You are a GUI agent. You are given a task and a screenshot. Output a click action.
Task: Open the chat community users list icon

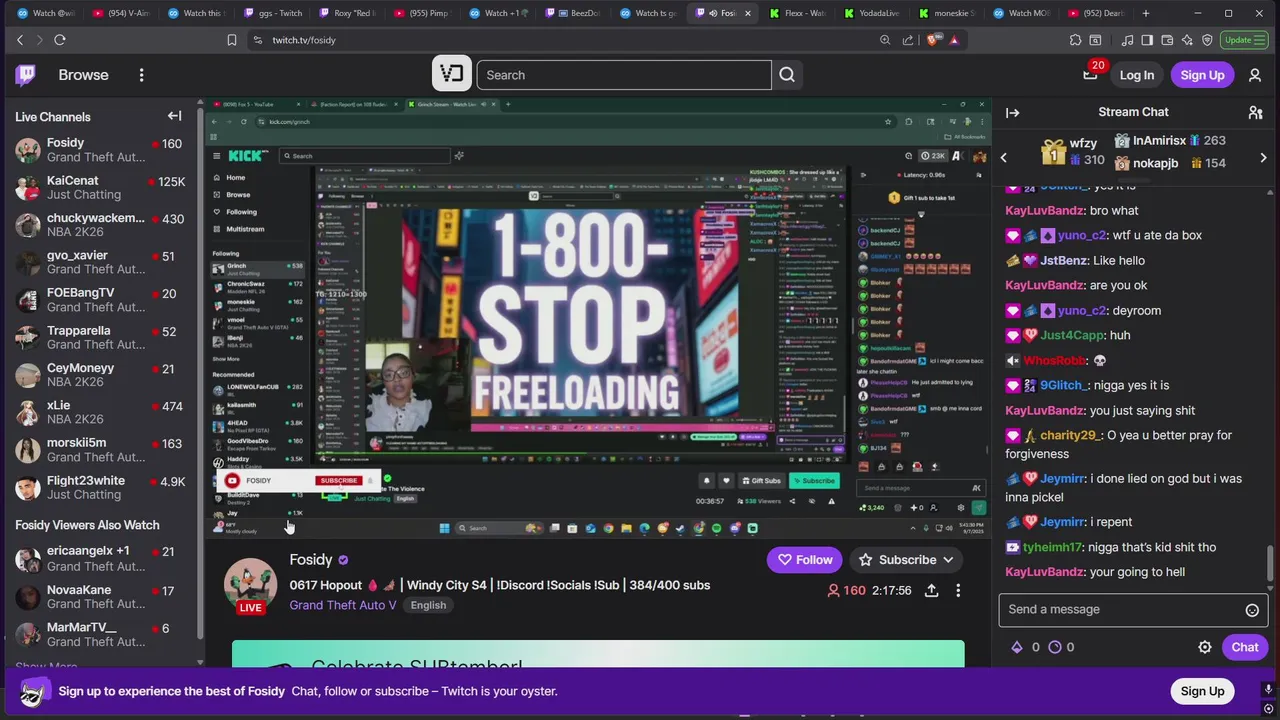click(x=1255, y=113)
